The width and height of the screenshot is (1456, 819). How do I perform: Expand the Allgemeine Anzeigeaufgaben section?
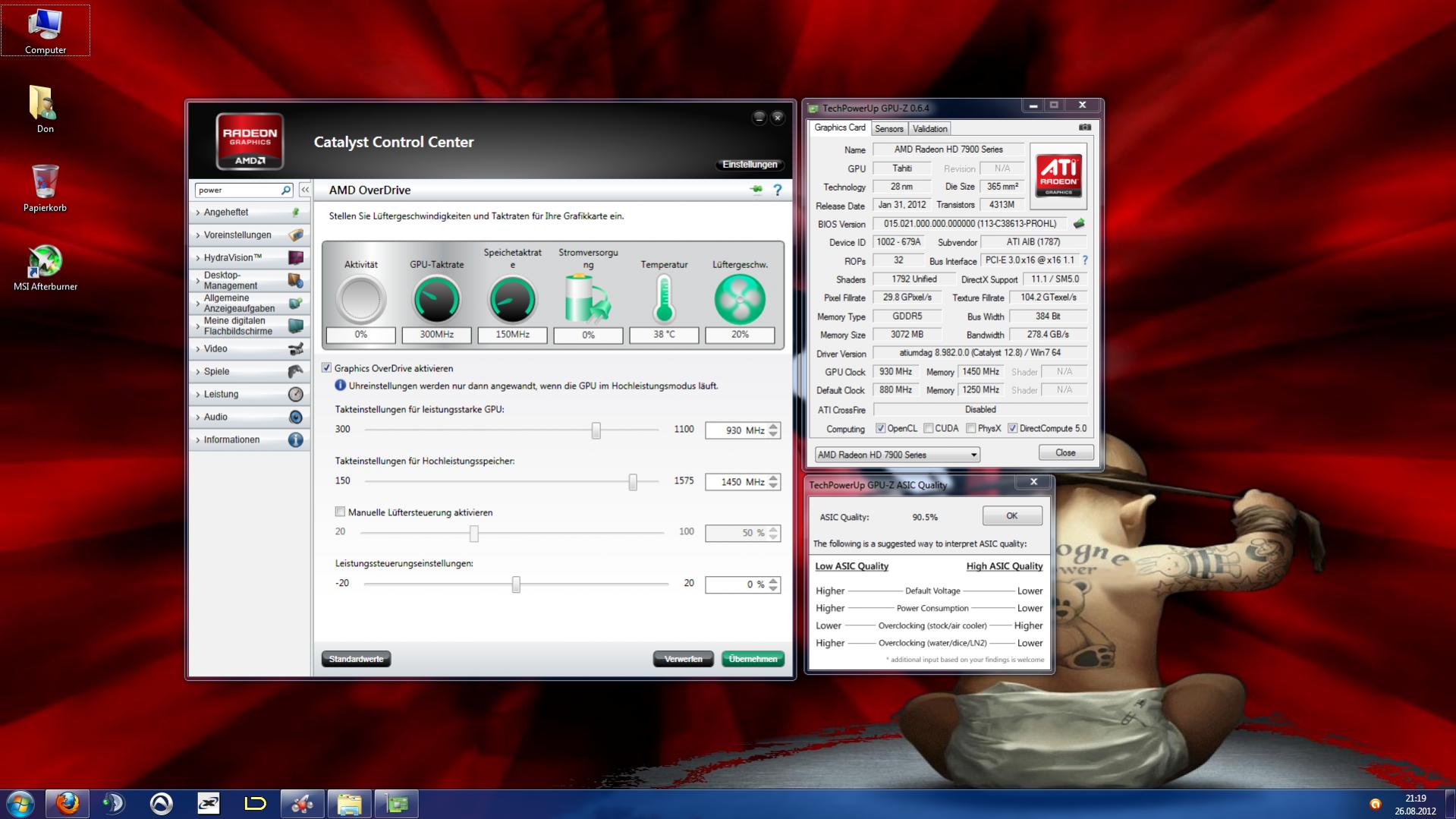[x=250, y=304]
